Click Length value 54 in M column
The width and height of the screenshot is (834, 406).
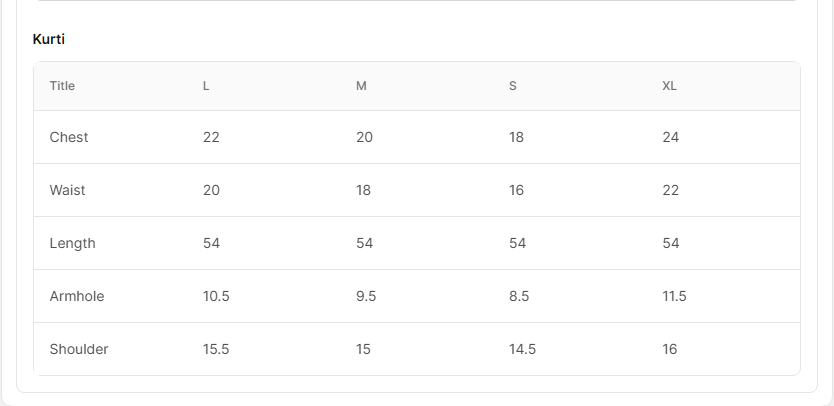(x=364, y=243)
